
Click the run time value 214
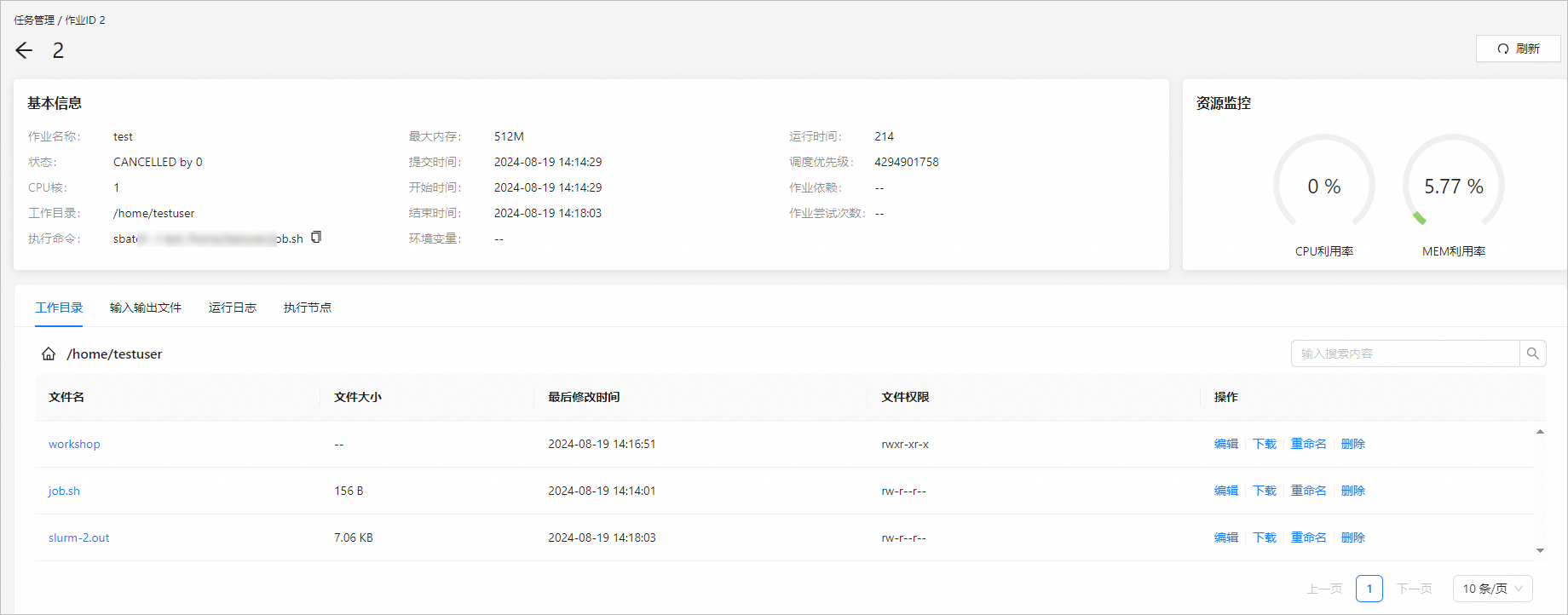point(884,136)
